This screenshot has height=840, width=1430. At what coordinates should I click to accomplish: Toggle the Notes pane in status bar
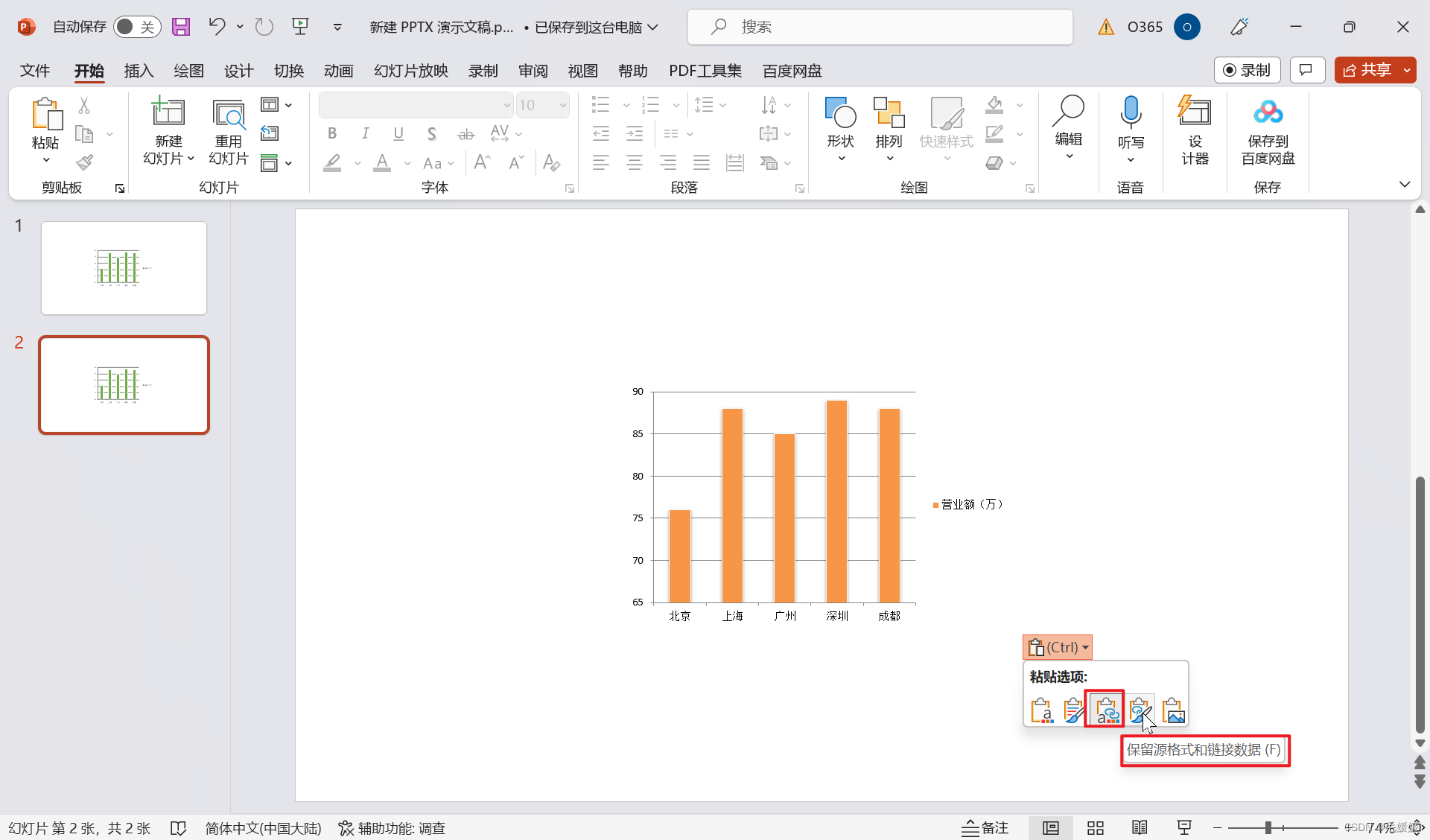point(985,828)
